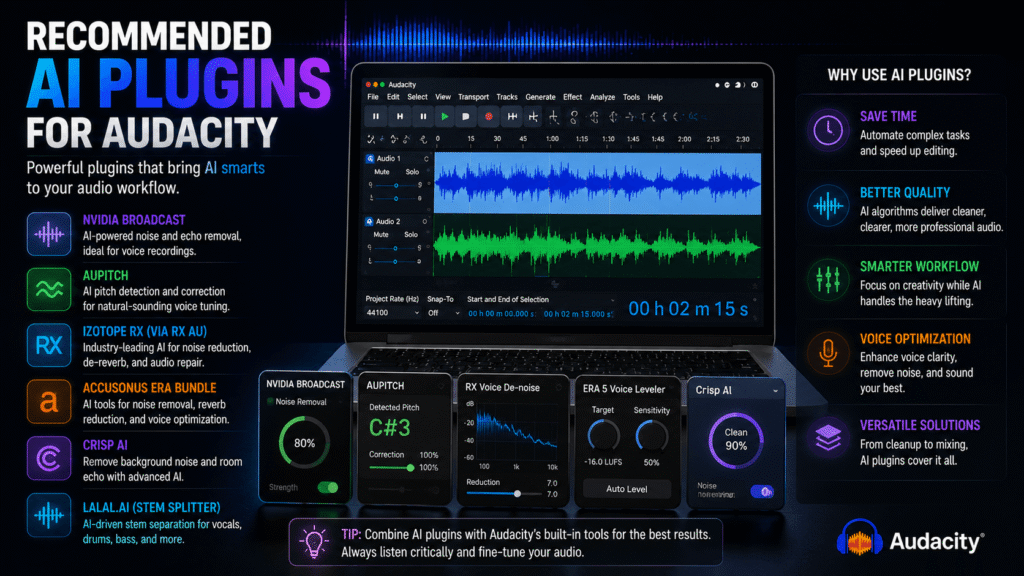This screenshot has height=576, width=1024.
Task: Click the NVIDIA Broadcast waveform icon
Action: [49, 234]
